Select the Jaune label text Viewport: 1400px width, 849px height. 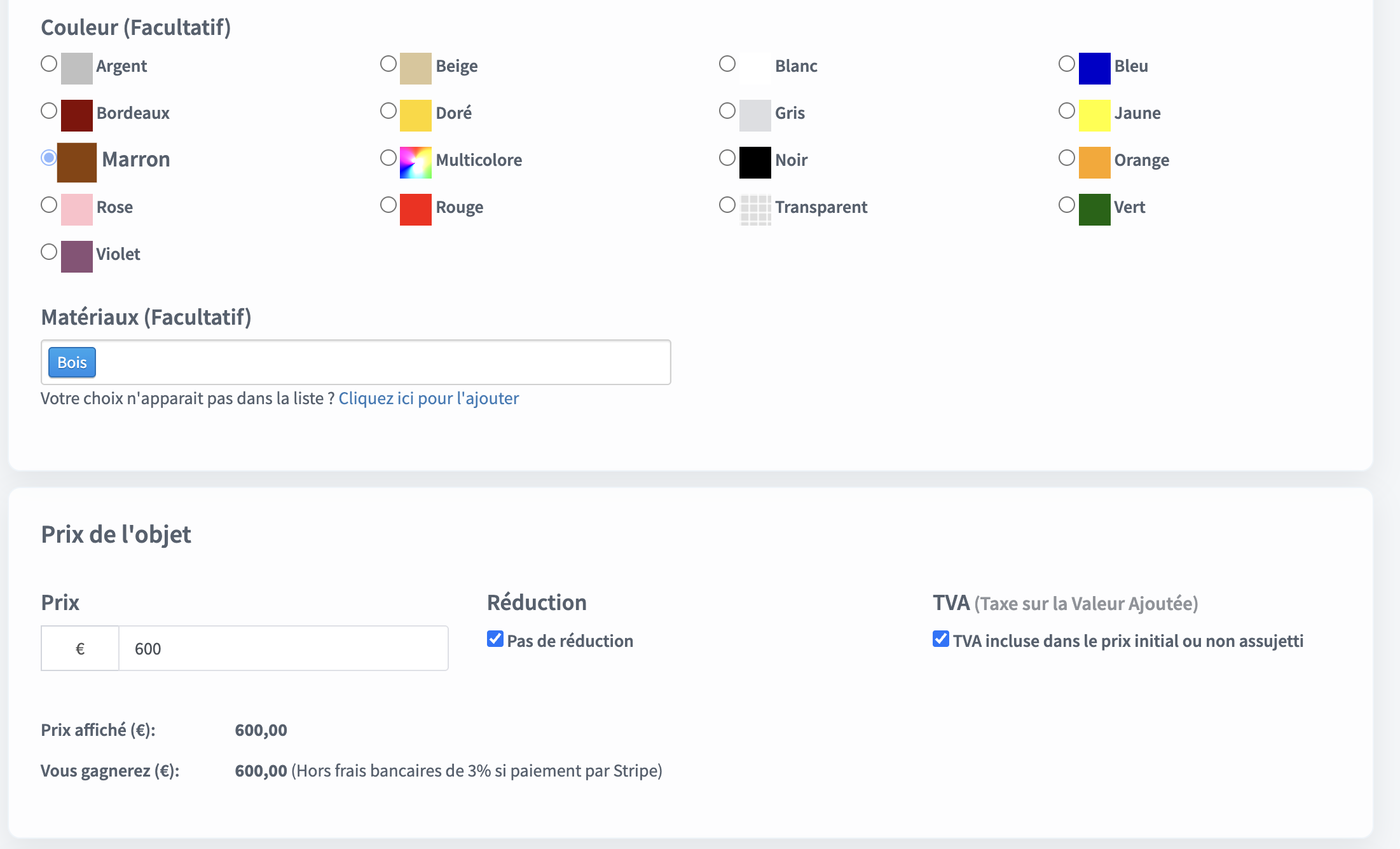click(1137, 113)
